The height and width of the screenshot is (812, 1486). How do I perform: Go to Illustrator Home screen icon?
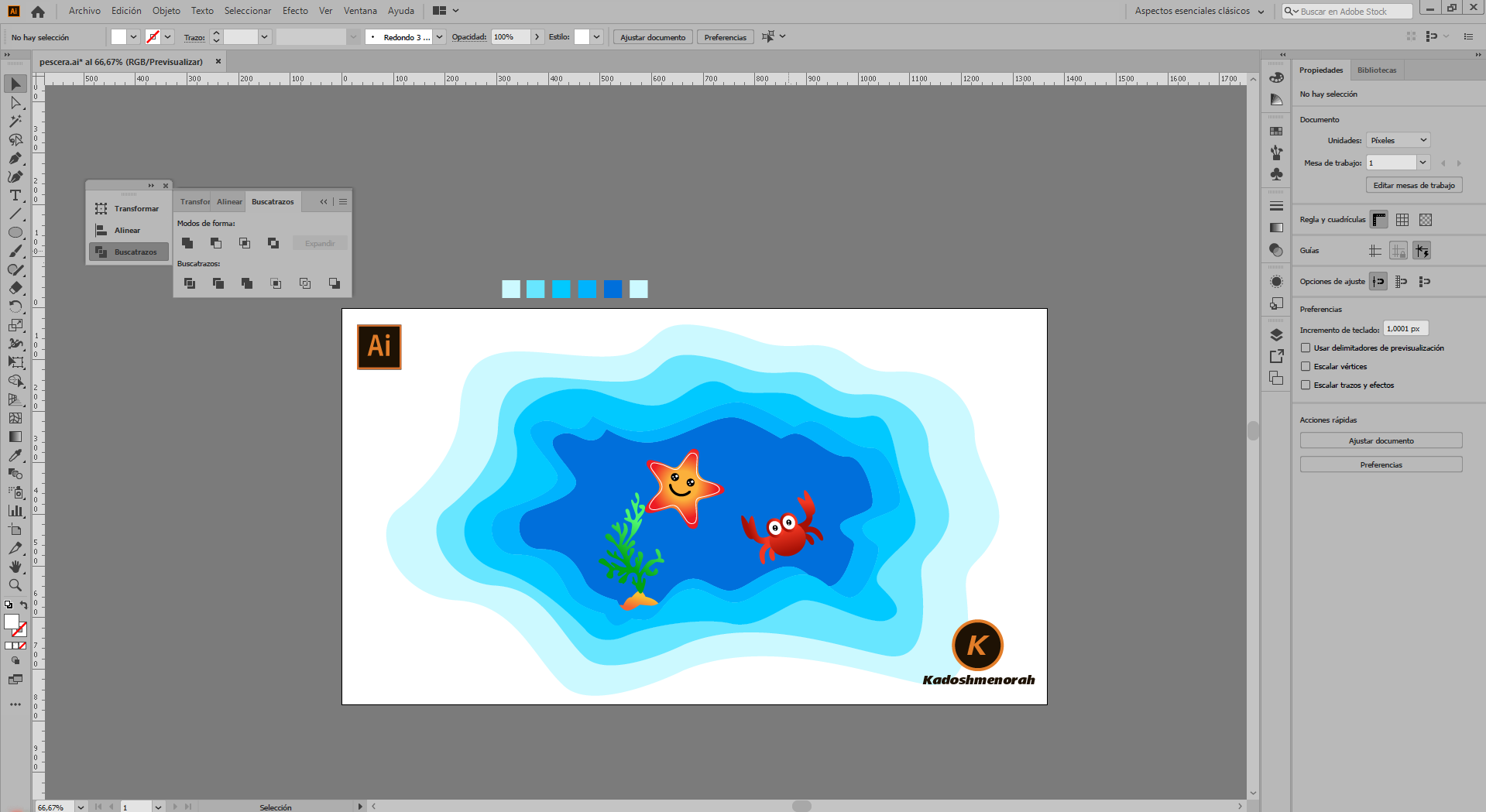tap(38, 11)
